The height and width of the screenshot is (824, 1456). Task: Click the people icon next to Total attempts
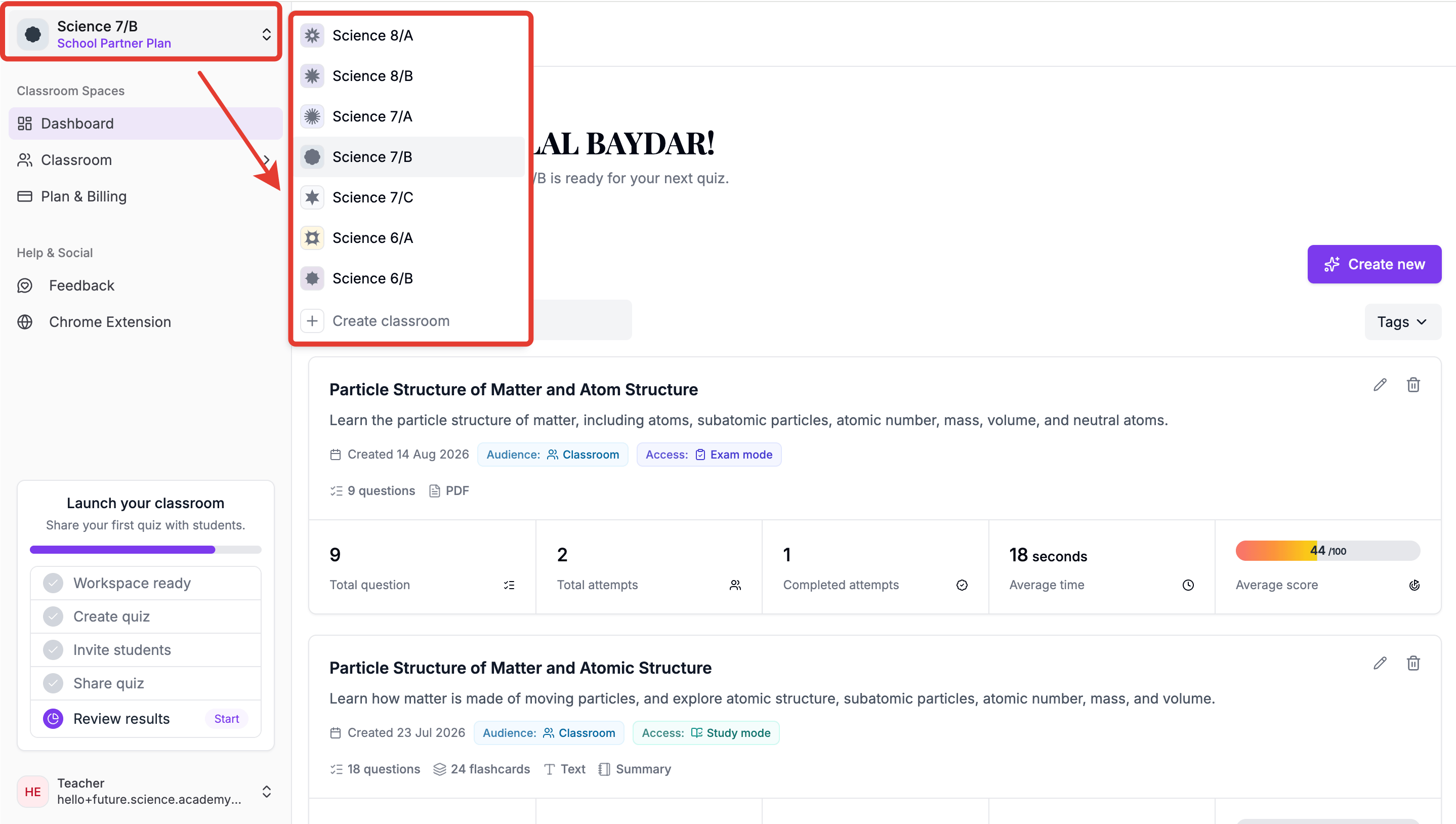coord(735,585)
